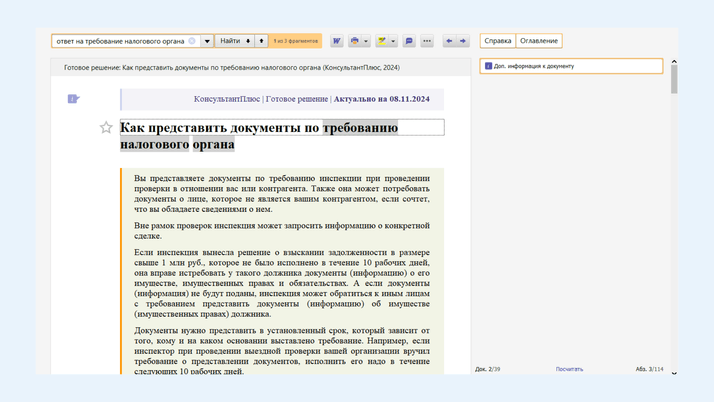
Task: Click the Посчитать link in status bar
Action: point(569,369)
